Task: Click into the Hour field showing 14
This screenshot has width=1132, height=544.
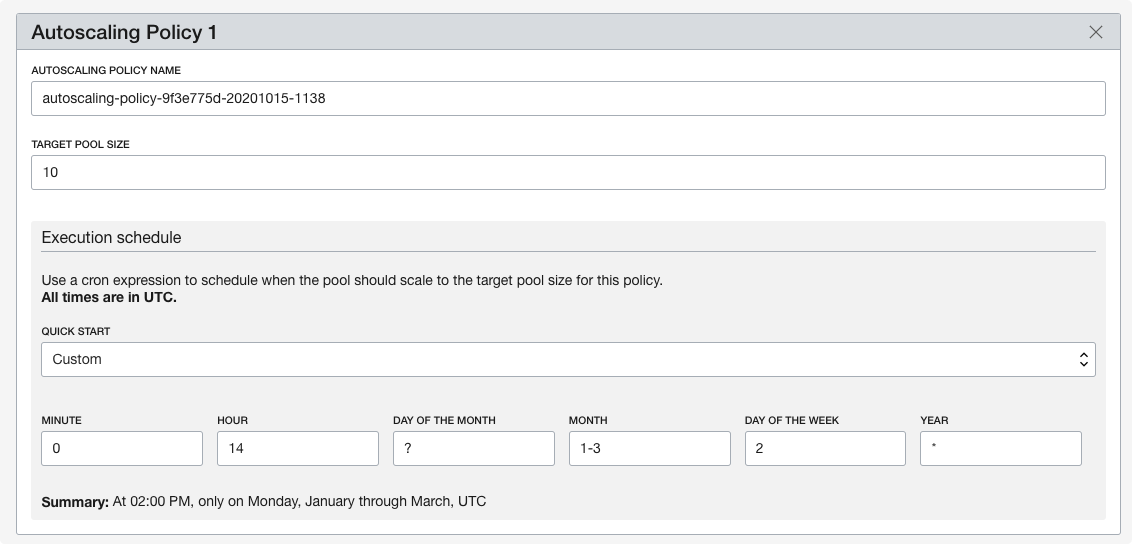Action: coord(297,449)
